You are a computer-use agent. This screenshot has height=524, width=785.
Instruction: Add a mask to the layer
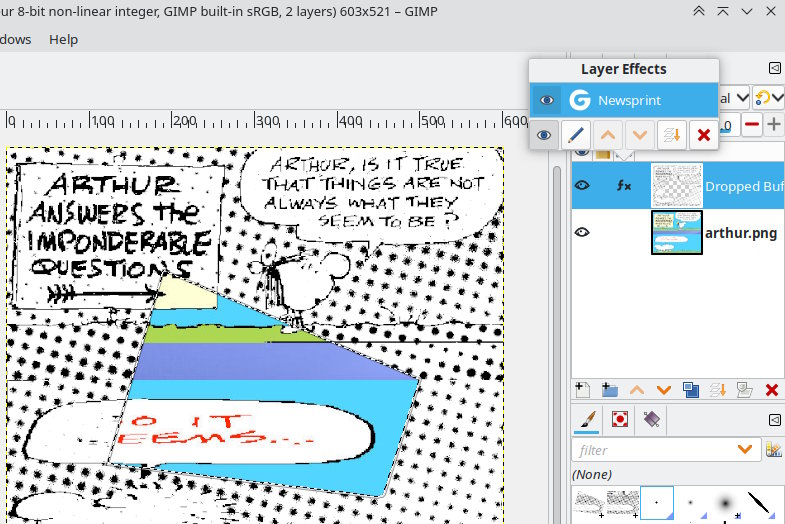745,390
